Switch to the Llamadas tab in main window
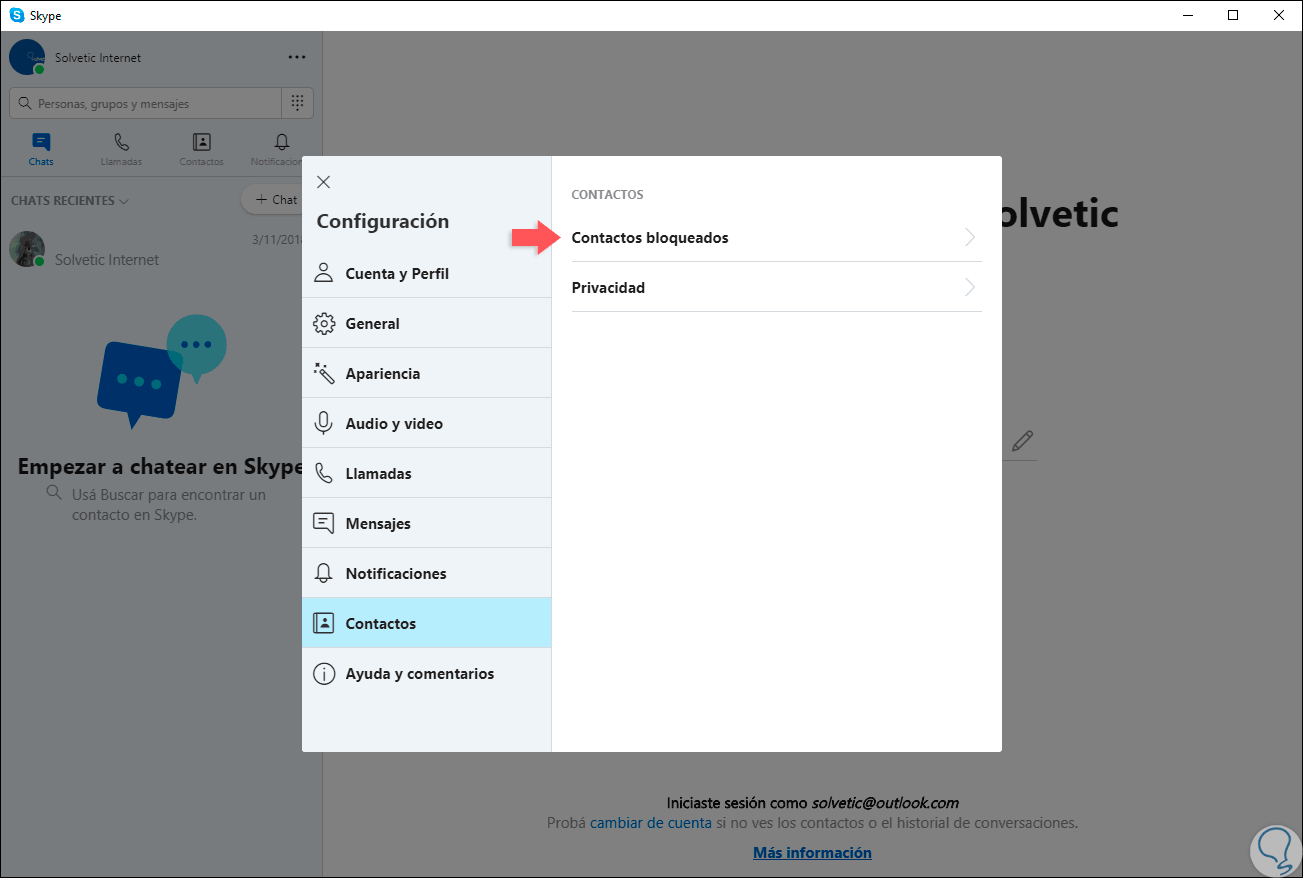Viewport: 1303px width, 878px height. coord(121,149)
